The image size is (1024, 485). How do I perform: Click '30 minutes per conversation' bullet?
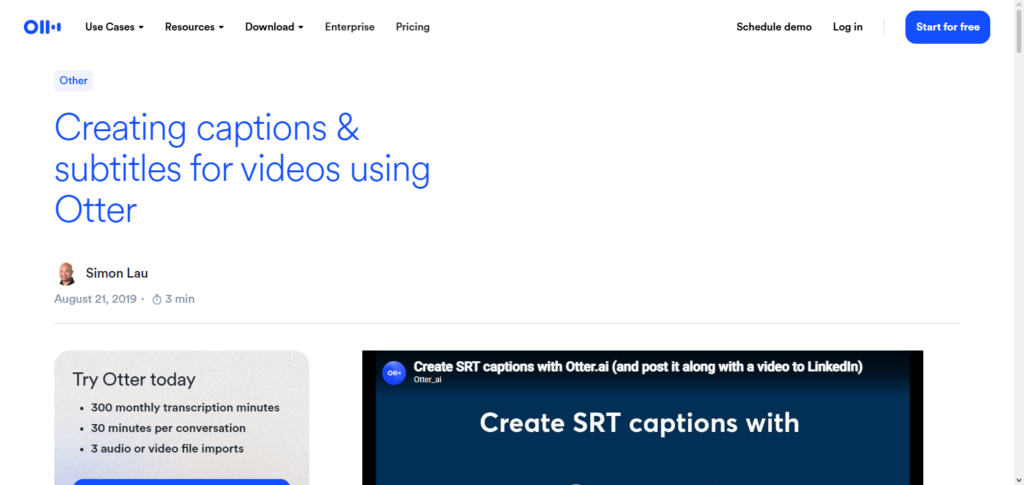coord(168,428)
